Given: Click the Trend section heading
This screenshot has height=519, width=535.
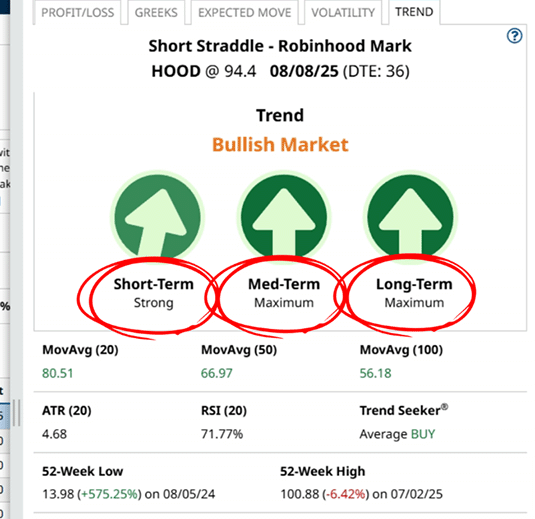Looking at the screenshot, I should pyautogui.click(x=280, y=115).
